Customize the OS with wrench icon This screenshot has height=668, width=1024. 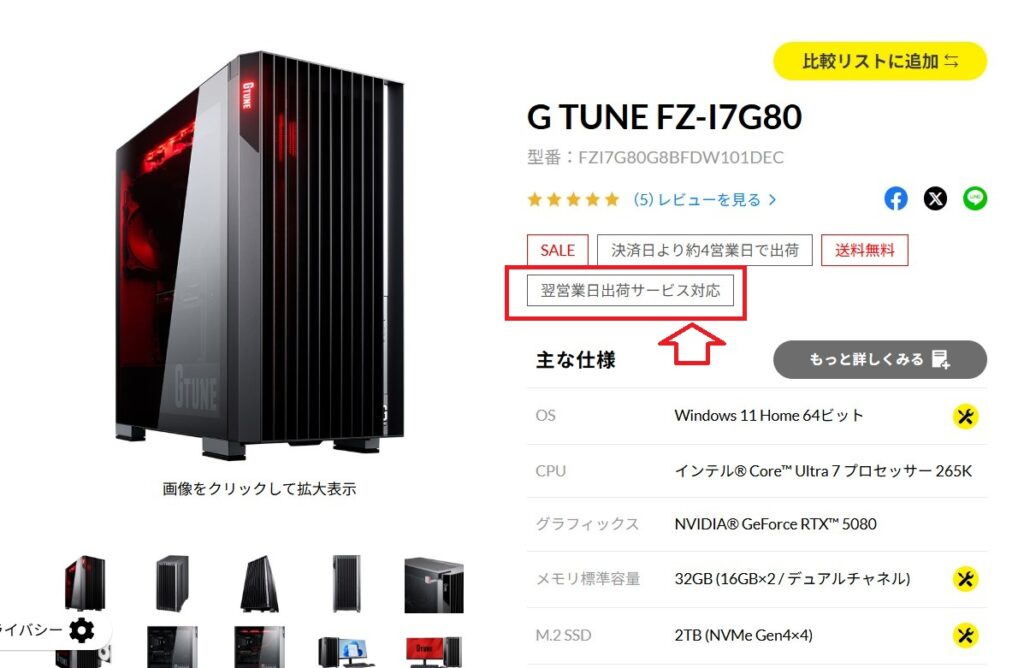click(965, 416)
